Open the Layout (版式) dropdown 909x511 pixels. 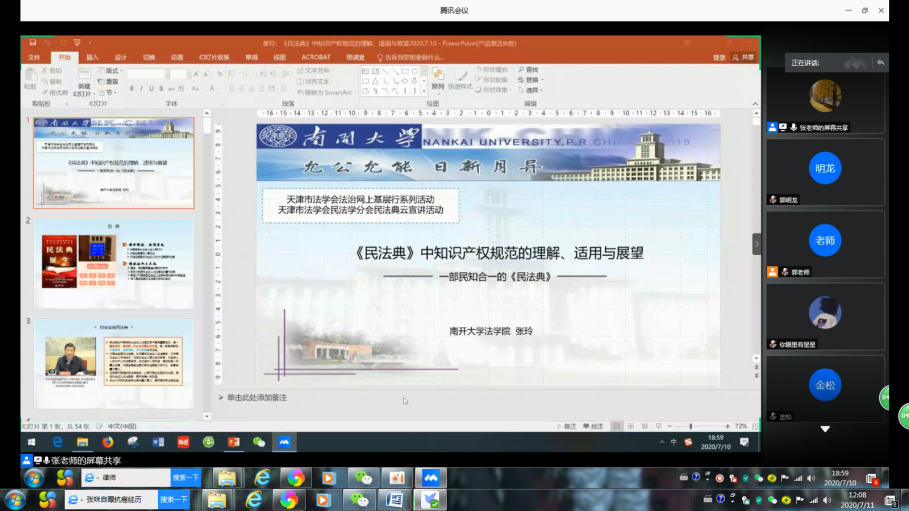pos(110,71)
